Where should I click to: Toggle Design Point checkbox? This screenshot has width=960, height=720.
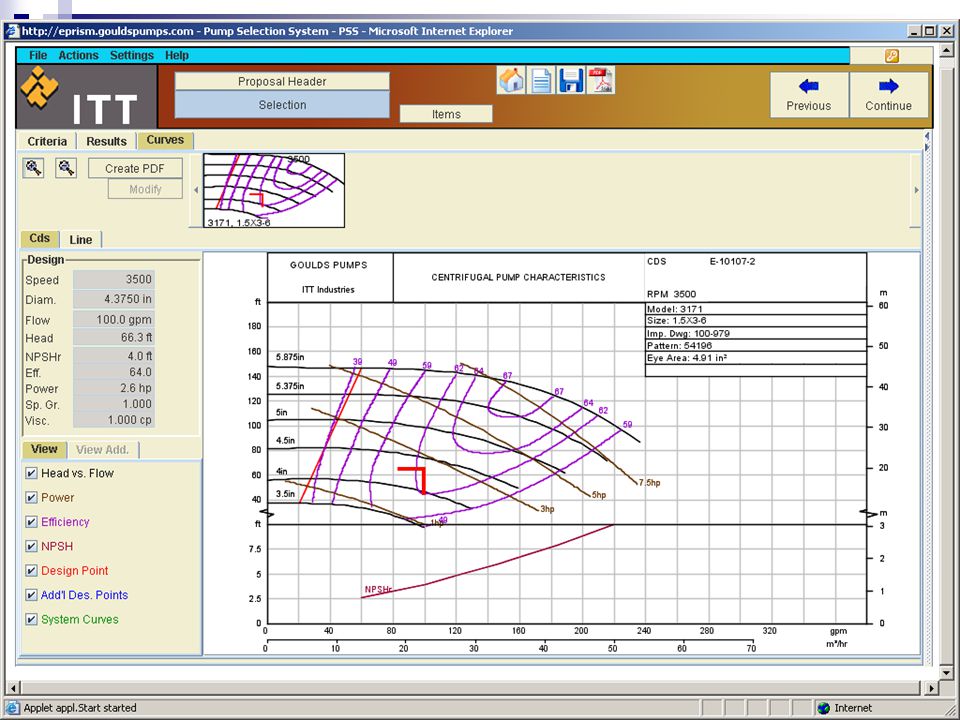(32, 571)
